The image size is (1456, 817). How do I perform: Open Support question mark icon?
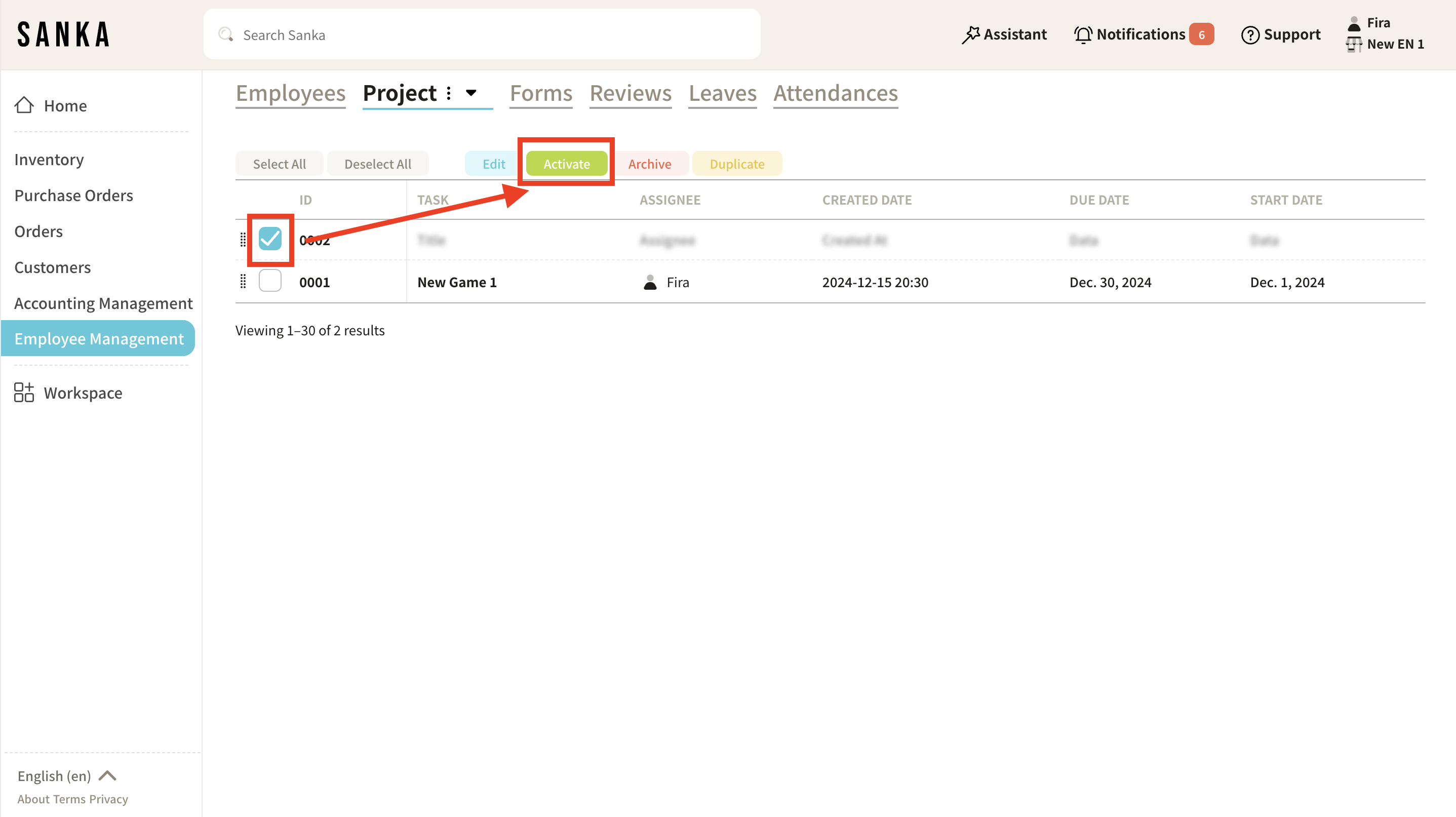[x=1250, y=34]
